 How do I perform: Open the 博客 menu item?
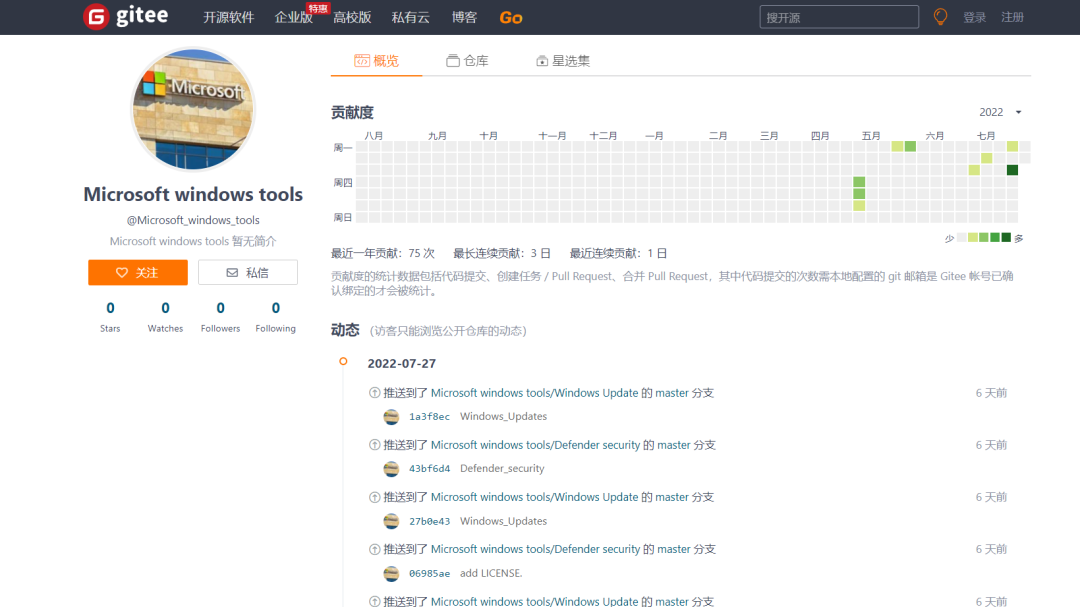(x=464, y=17)
